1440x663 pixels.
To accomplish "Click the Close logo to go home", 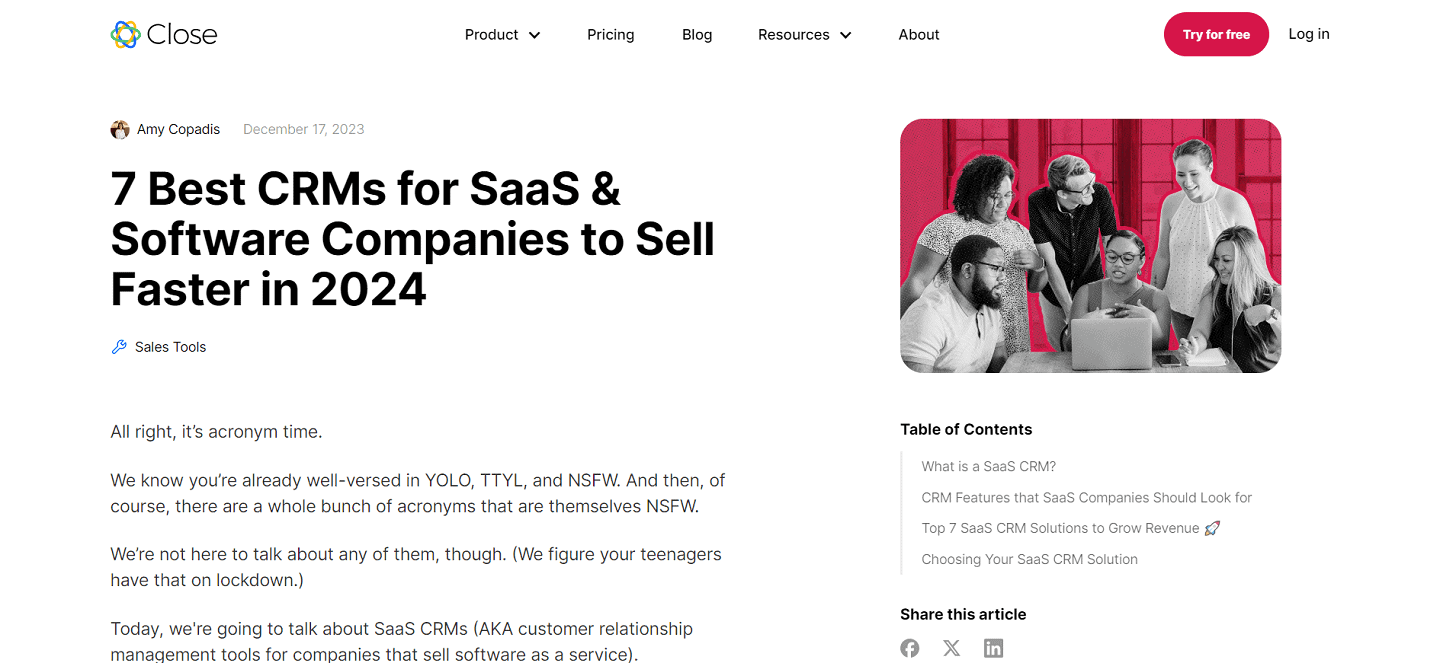I will [163, 33].
